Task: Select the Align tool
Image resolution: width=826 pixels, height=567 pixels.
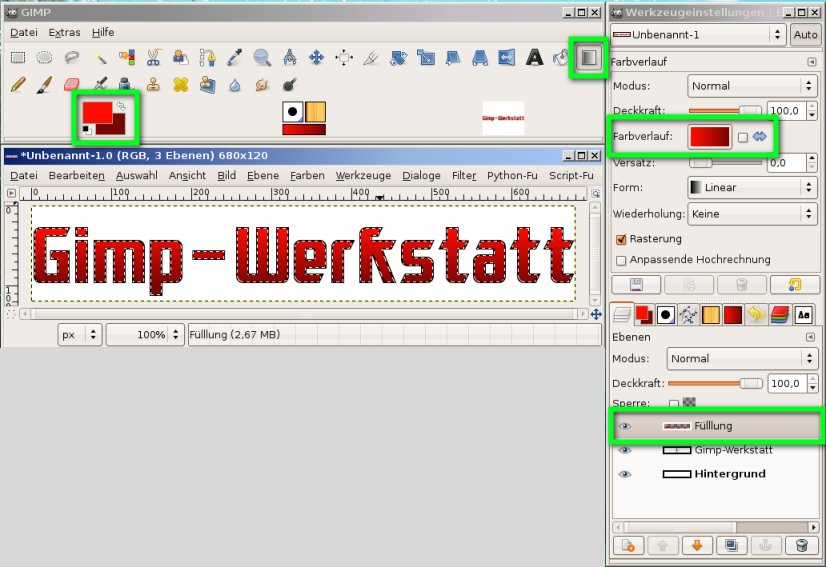Action: click(x=344, y=57)
